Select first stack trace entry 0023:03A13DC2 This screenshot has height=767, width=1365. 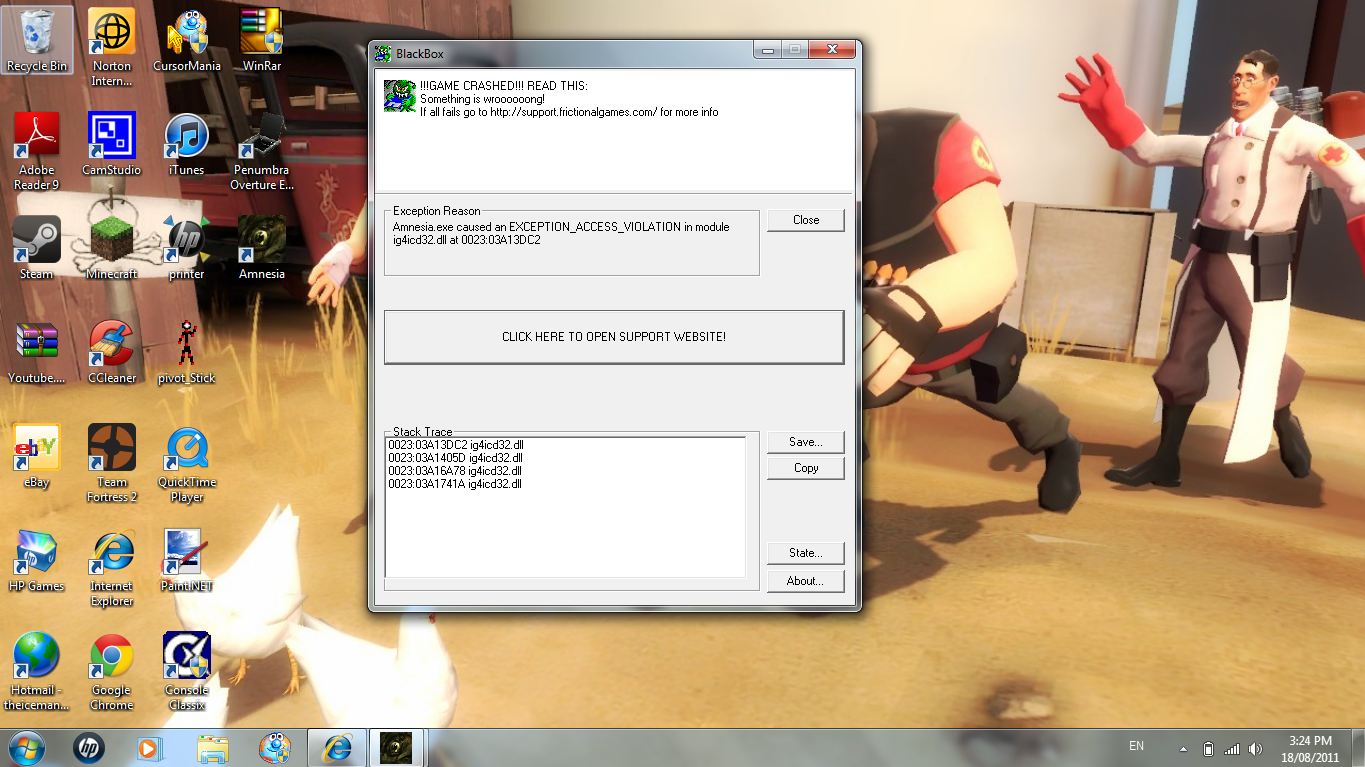point(456,444)
